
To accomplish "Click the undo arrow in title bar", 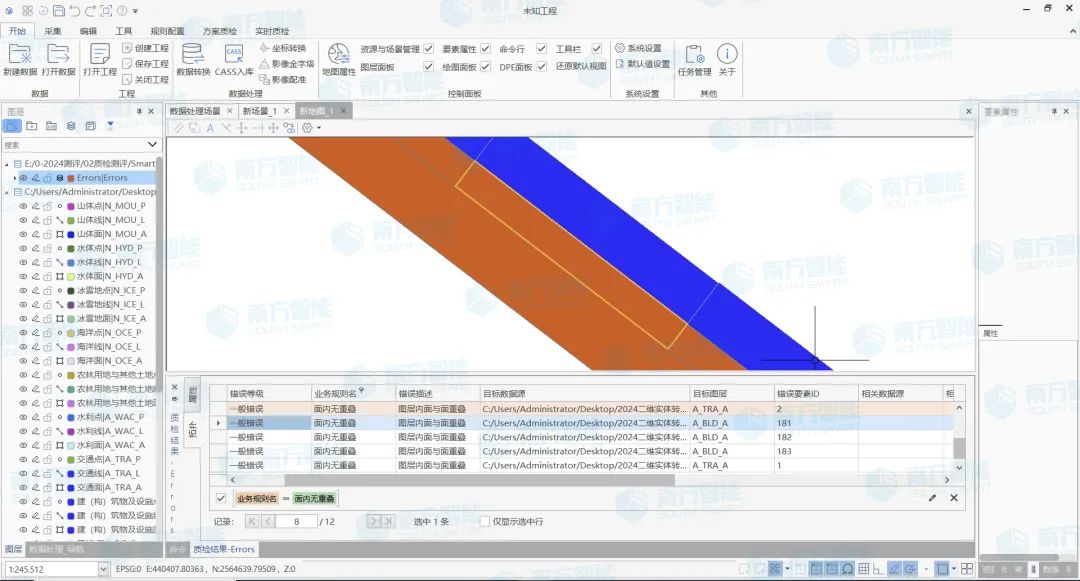I will click(x=74, y=10).
